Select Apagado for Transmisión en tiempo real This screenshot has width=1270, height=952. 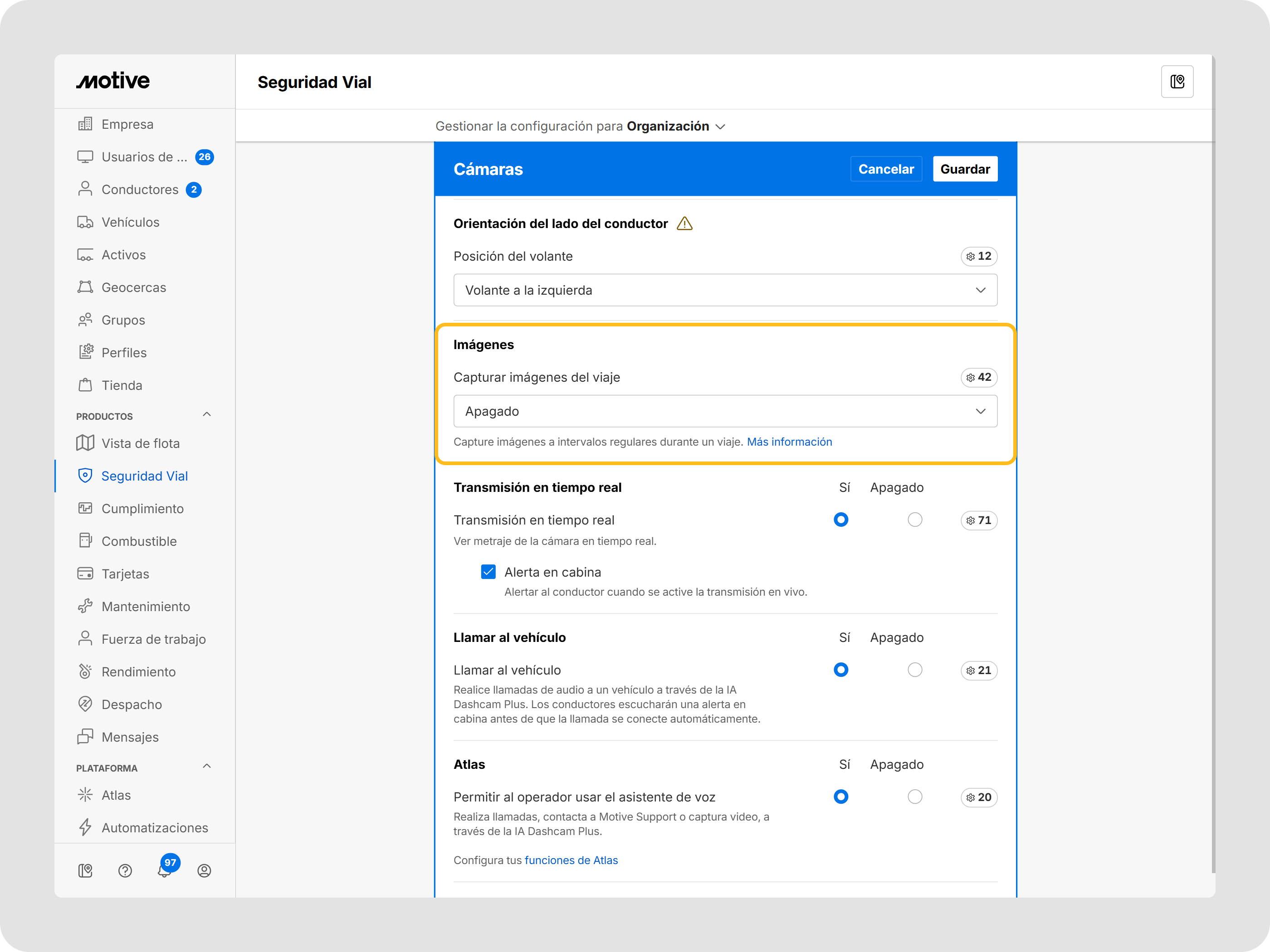914,520
